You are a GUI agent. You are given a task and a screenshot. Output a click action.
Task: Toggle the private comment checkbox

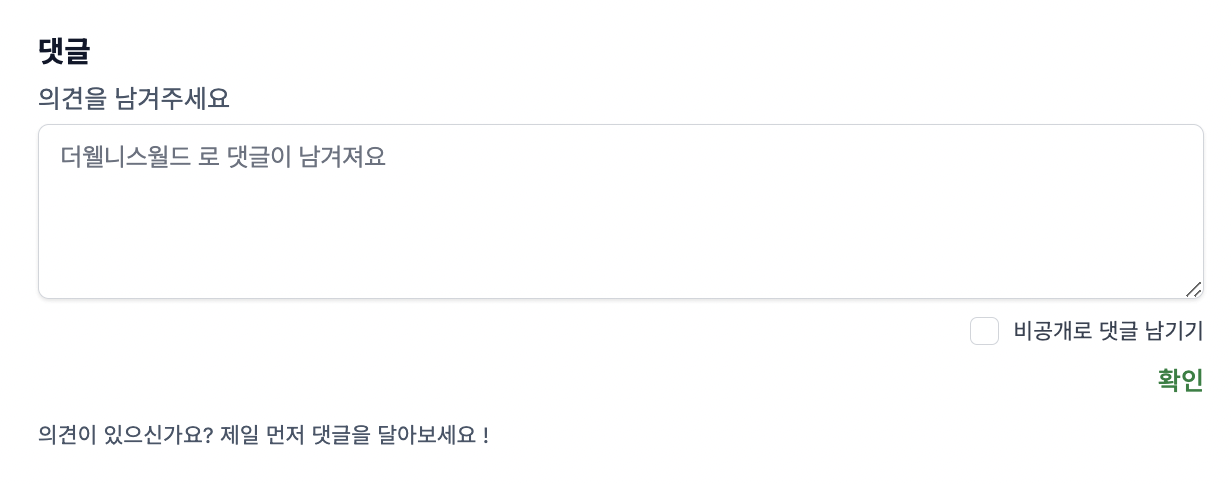[984, 331]
